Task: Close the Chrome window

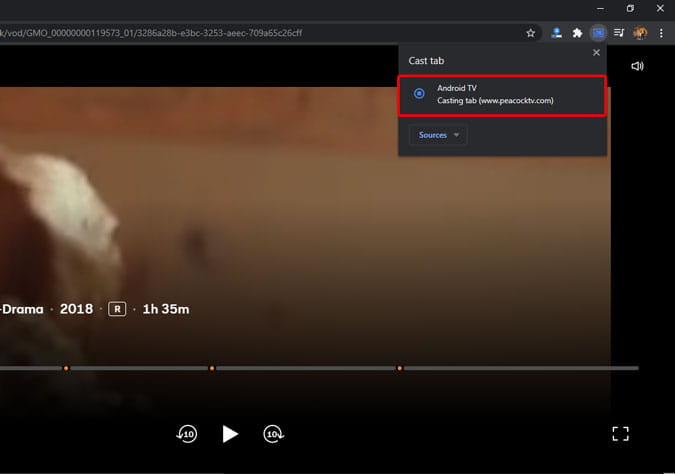Action: coord(660,9)
